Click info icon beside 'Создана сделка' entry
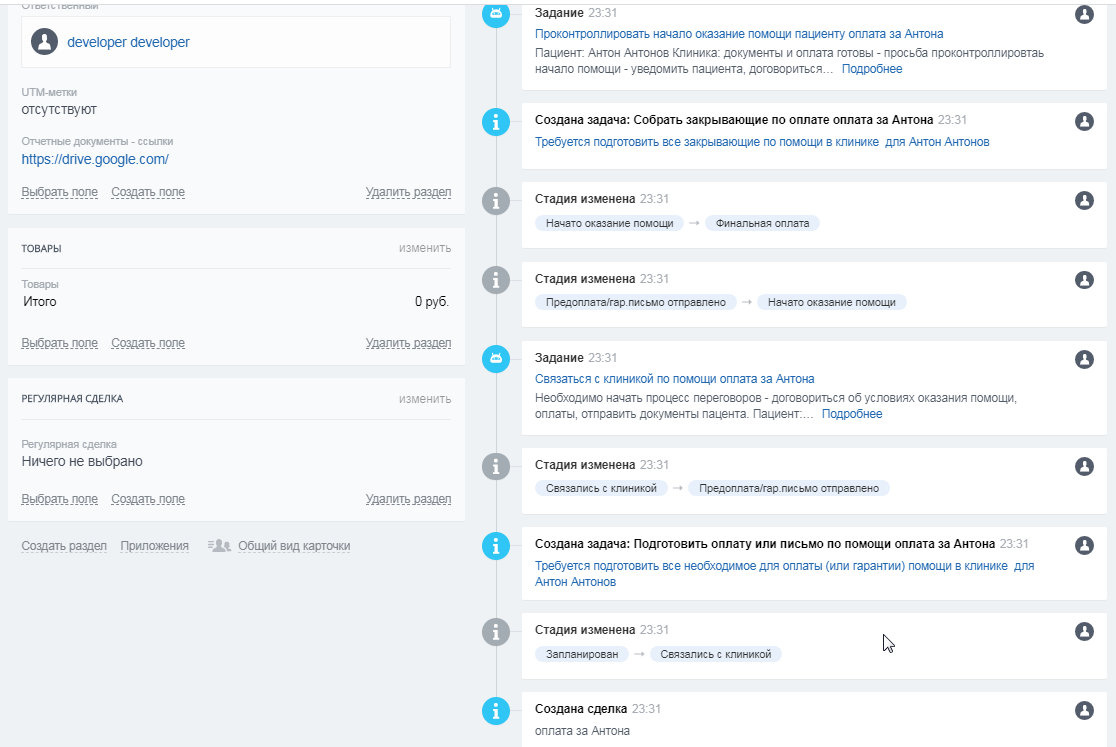Image resolution: width=1116 pixels, height=747 pixels. pyautogui.click(x=496, y=711)
